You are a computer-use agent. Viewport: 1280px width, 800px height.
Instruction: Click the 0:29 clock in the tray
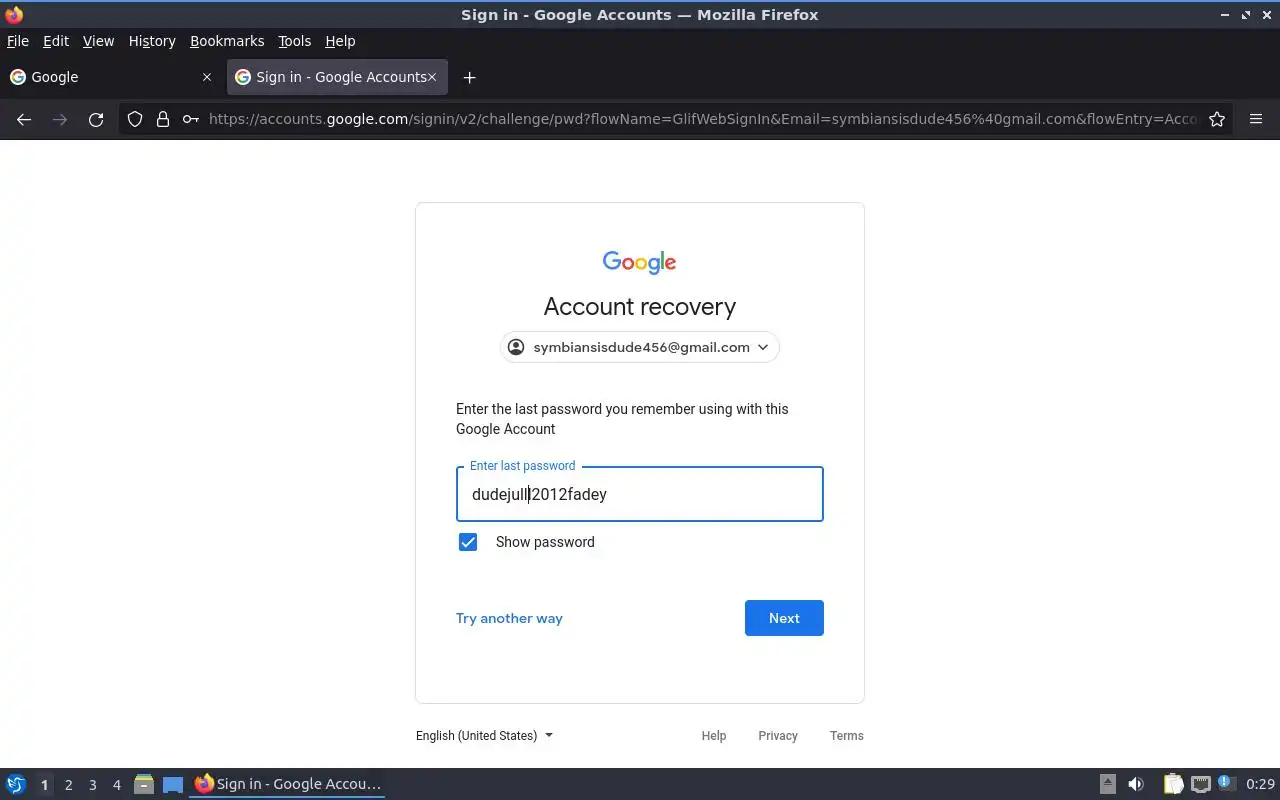(1261, 784)
